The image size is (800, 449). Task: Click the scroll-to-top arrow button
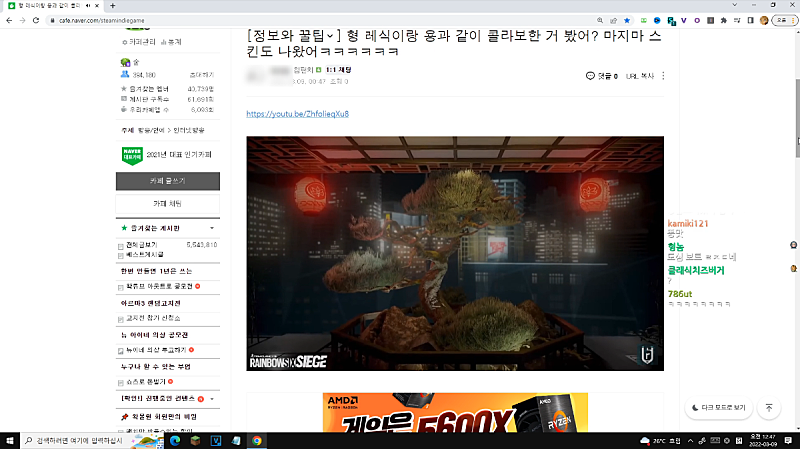(769, 408)
